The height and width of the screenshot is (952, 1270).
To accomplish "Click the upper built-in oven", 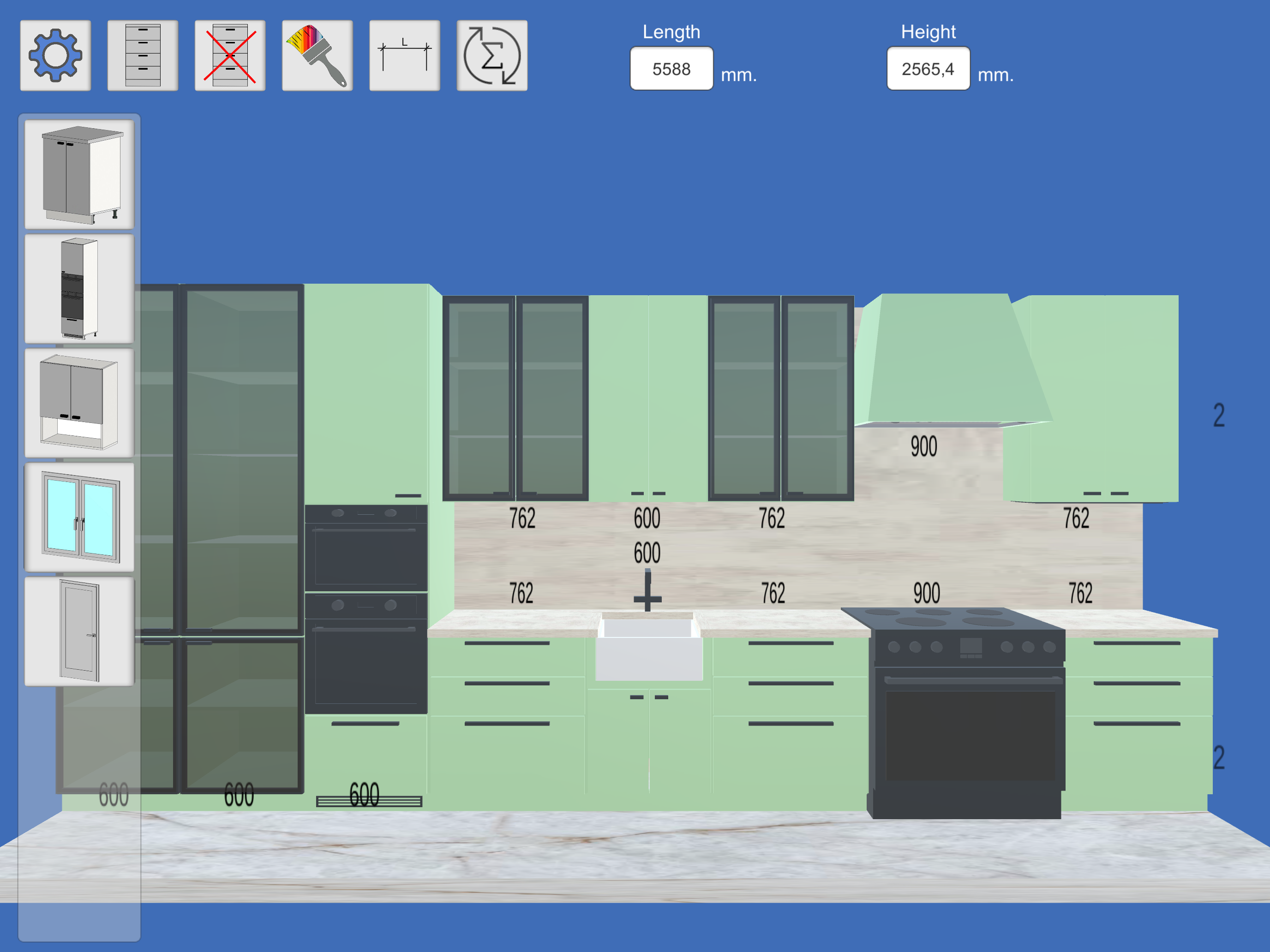I will [366, 548].
